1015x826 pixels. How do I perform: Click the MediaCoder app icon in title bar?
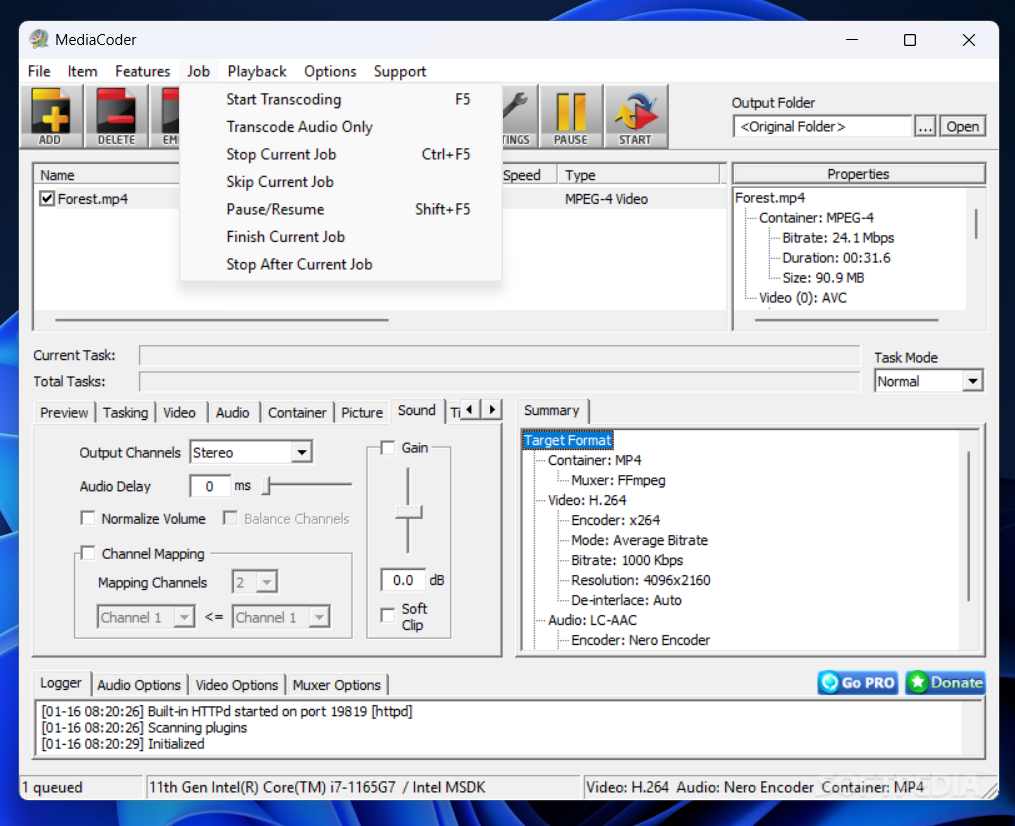(x=39, y=39)
